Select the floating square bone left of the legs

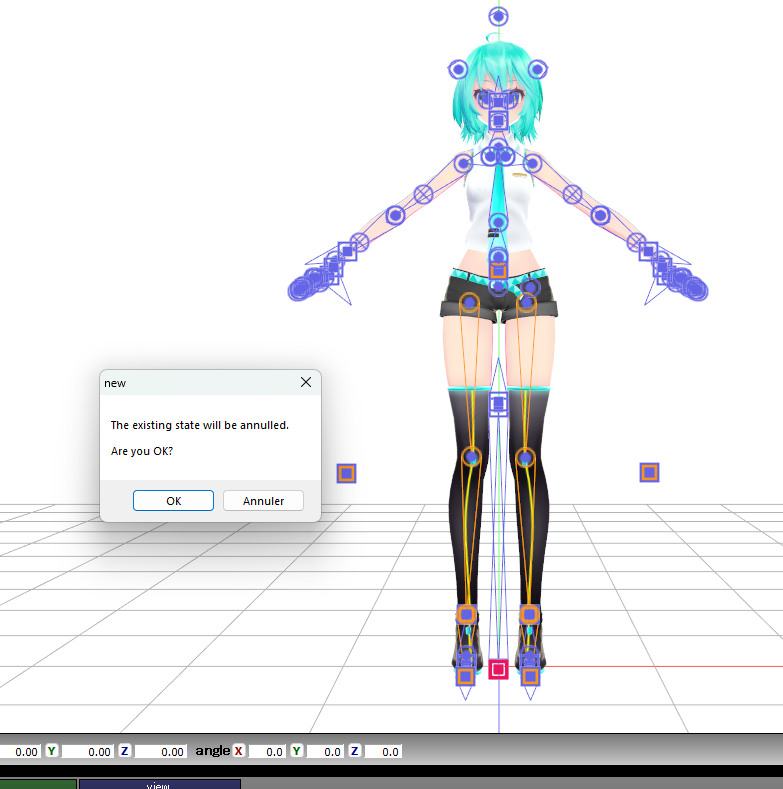click(x=346, y=474)
